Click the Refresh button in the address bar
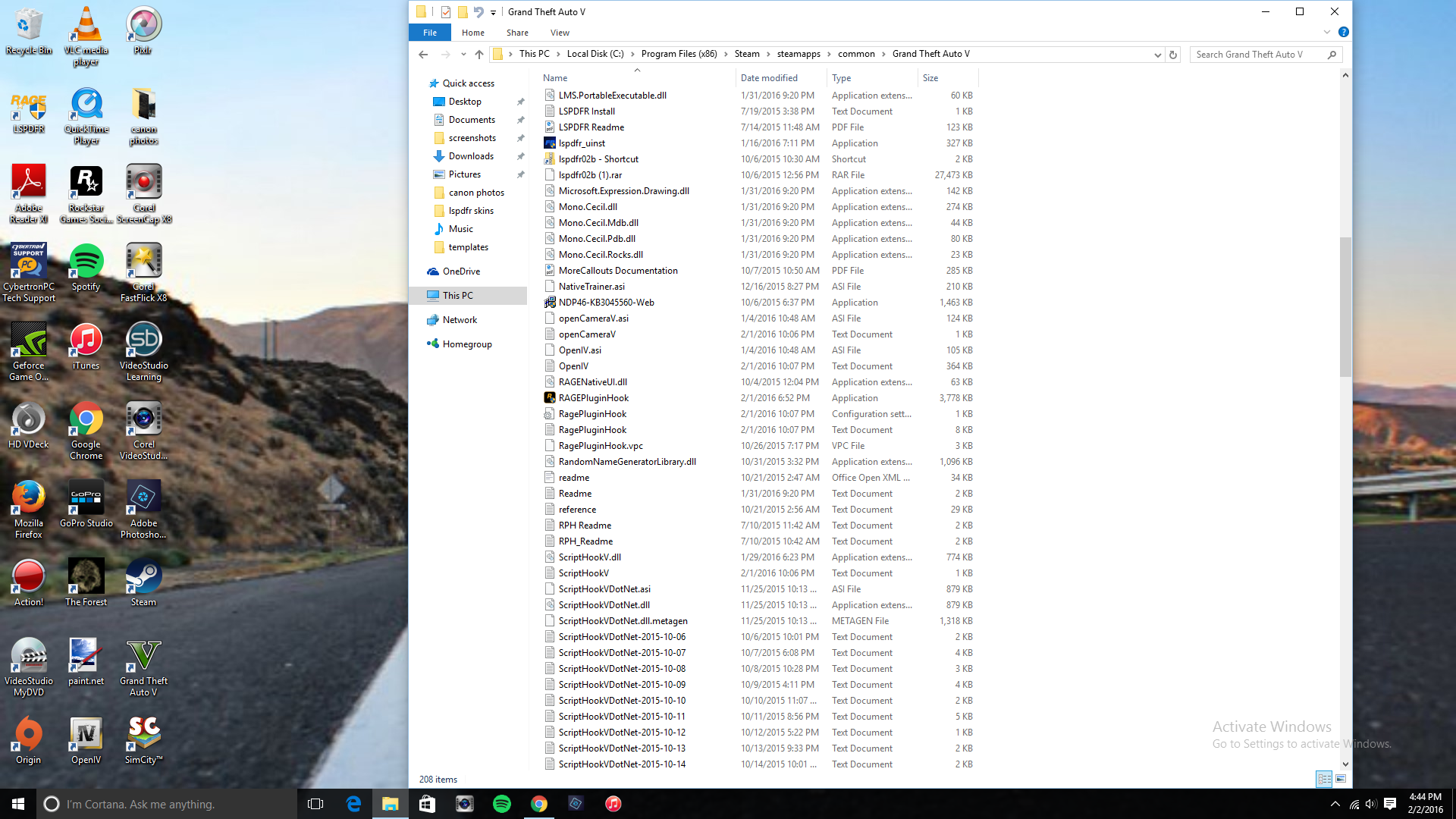This screenshot has height=819, width=1456. click(1173, 55)
